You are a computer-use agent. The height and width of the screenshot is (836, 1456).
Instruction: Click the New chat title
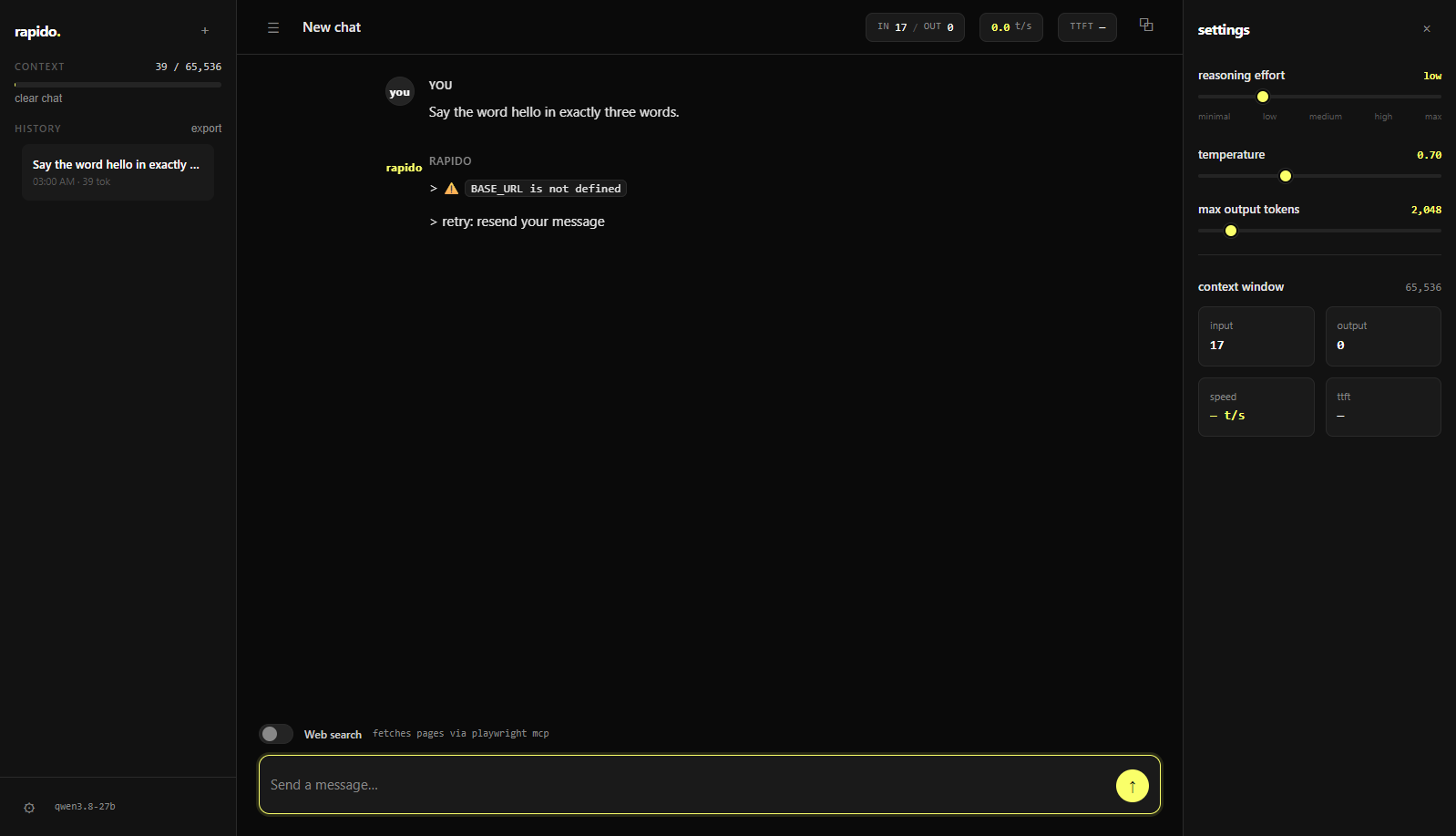(x=332, y=27)
